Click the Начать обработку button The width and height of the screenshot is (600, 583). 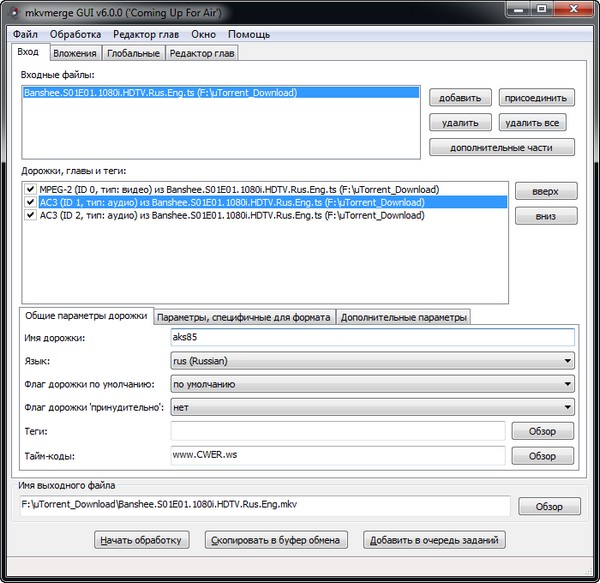pos(141,540)
